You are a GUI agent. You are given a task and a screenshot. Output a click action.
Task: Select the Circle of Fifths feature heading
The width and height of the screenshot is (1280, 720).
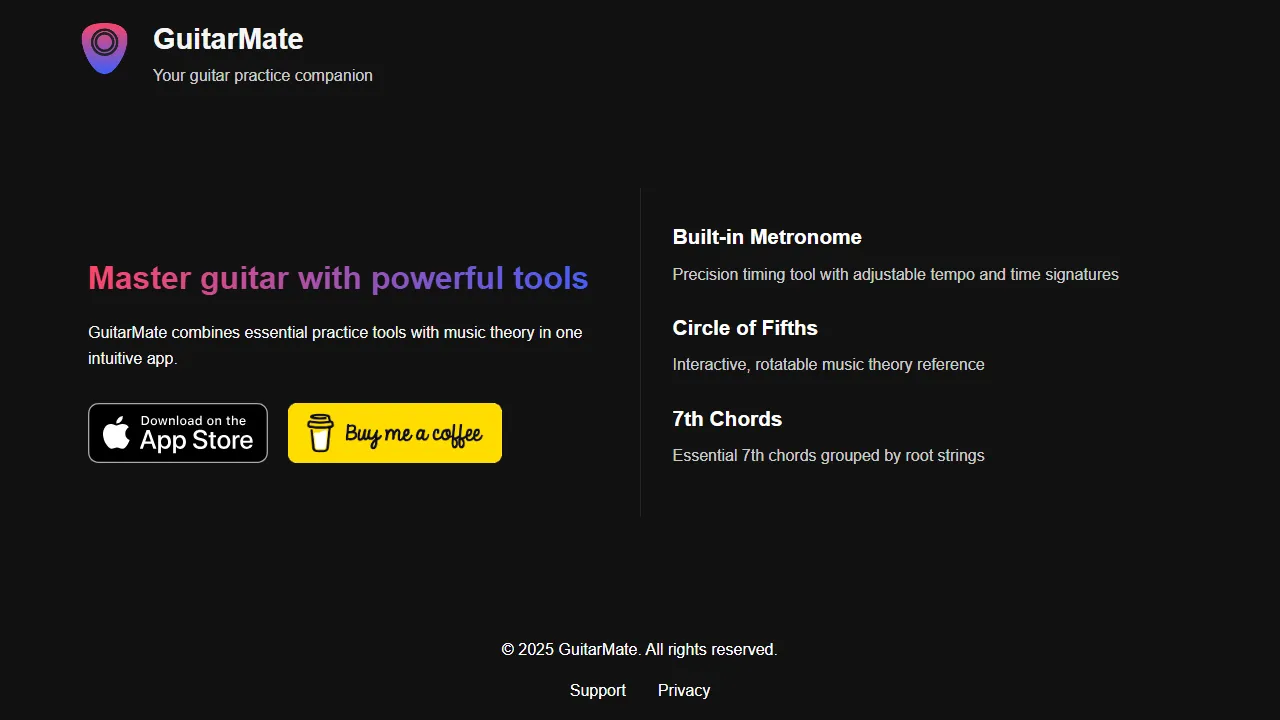pos(744,328)
